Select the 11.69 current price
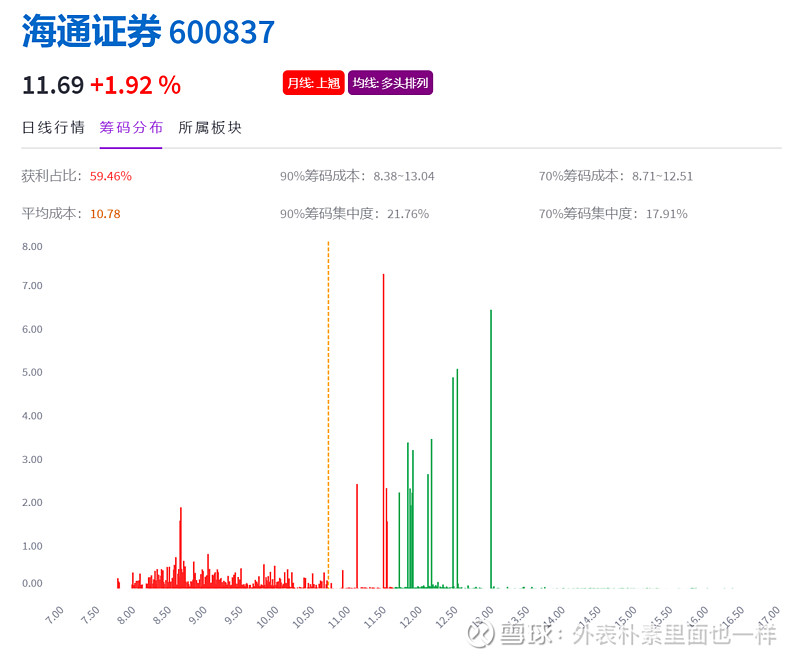Screen dimensions: 800x659 click(53, 85)
